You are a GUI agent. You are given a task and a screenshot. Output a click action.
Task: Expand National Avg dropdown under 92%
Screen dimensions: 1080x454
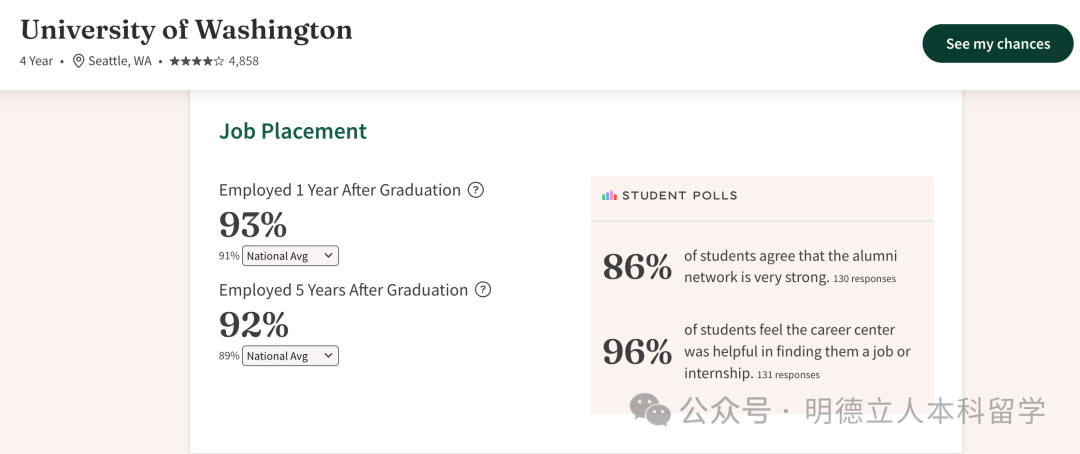click(290, 356)
